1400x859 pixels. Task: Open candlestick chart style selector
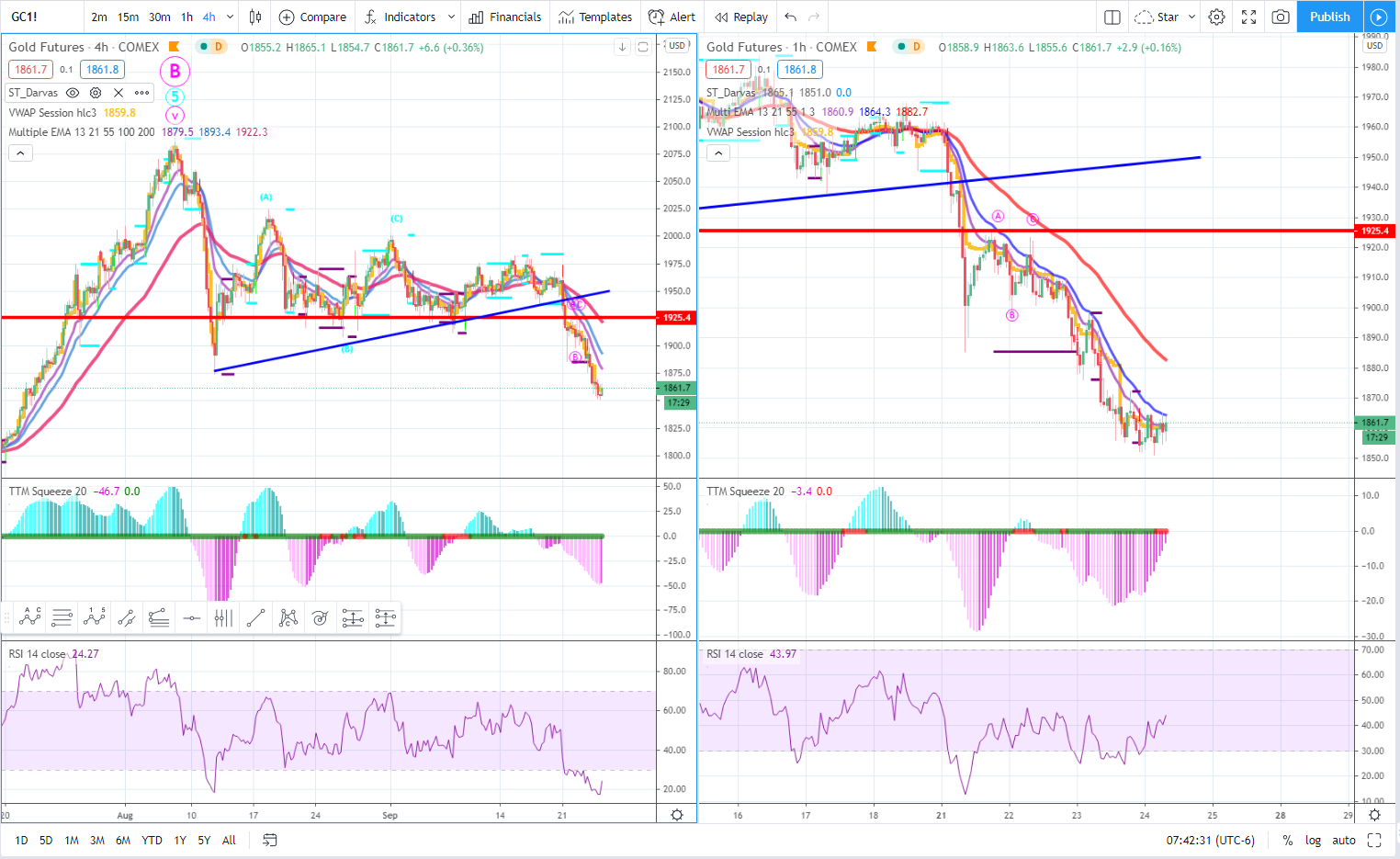255,17
